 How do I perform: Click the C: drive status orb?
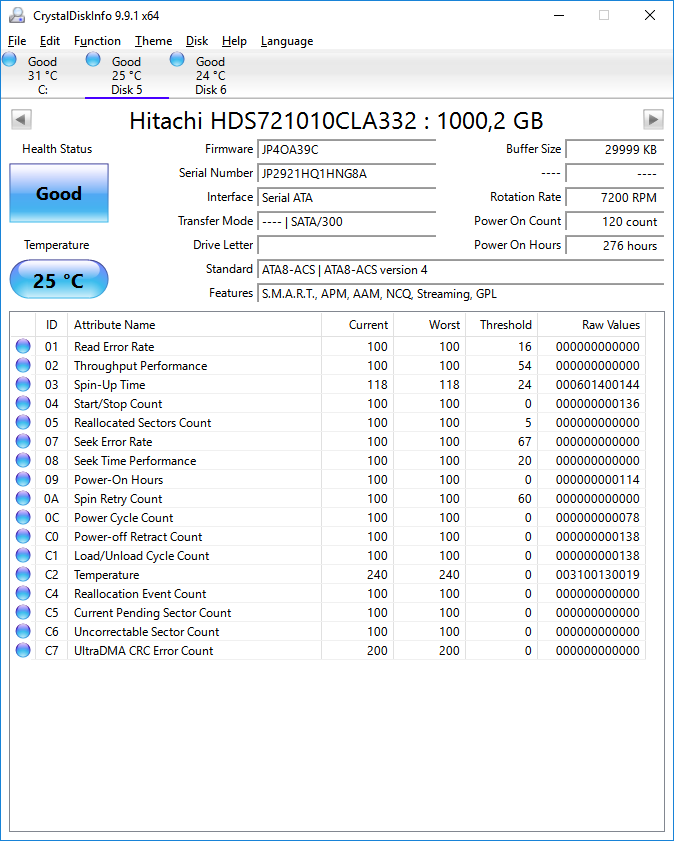point(10,59)
